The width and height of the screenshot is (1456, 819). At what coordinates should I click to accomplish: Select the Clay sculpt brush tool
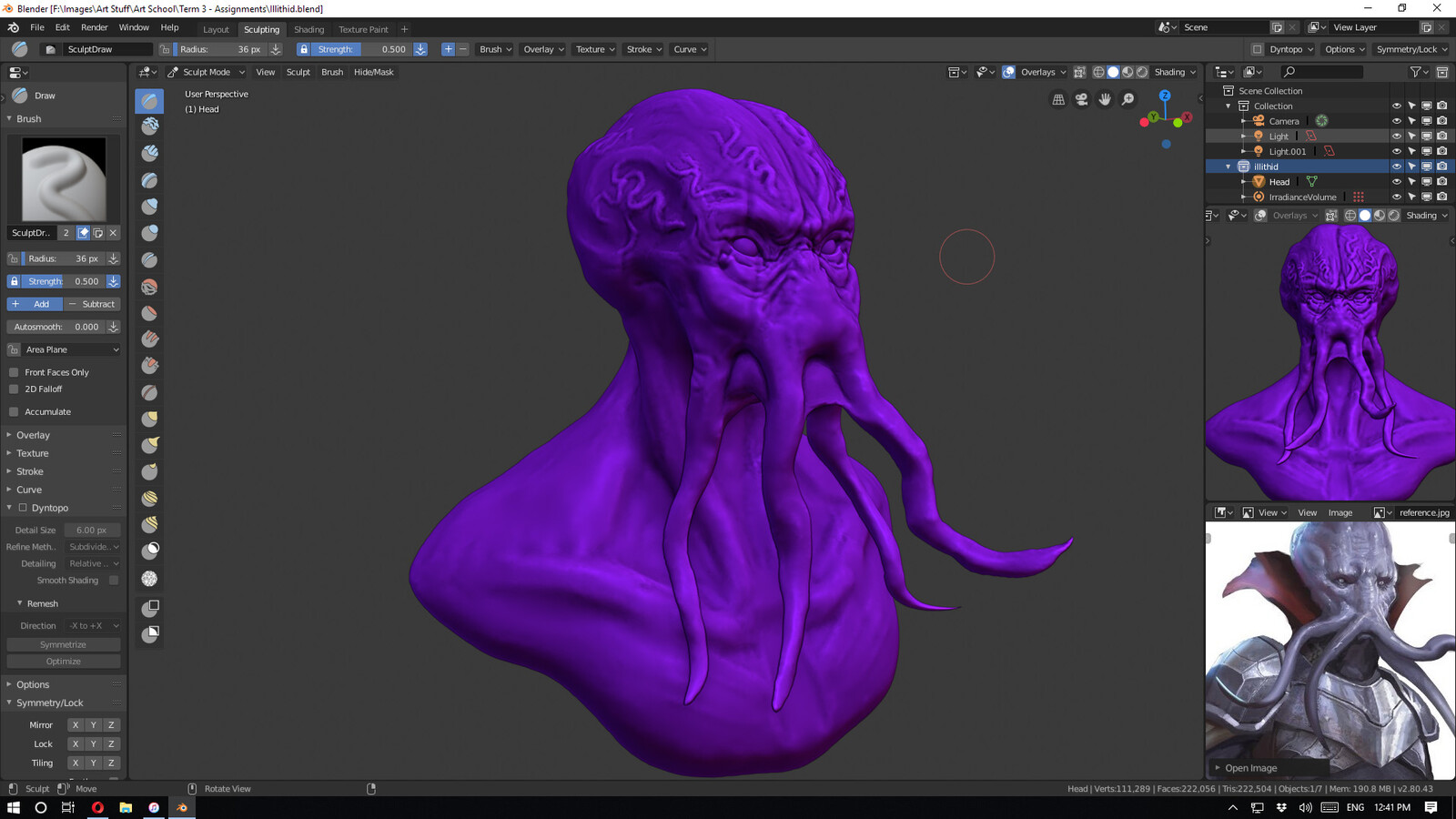click(x=149, y=126)
